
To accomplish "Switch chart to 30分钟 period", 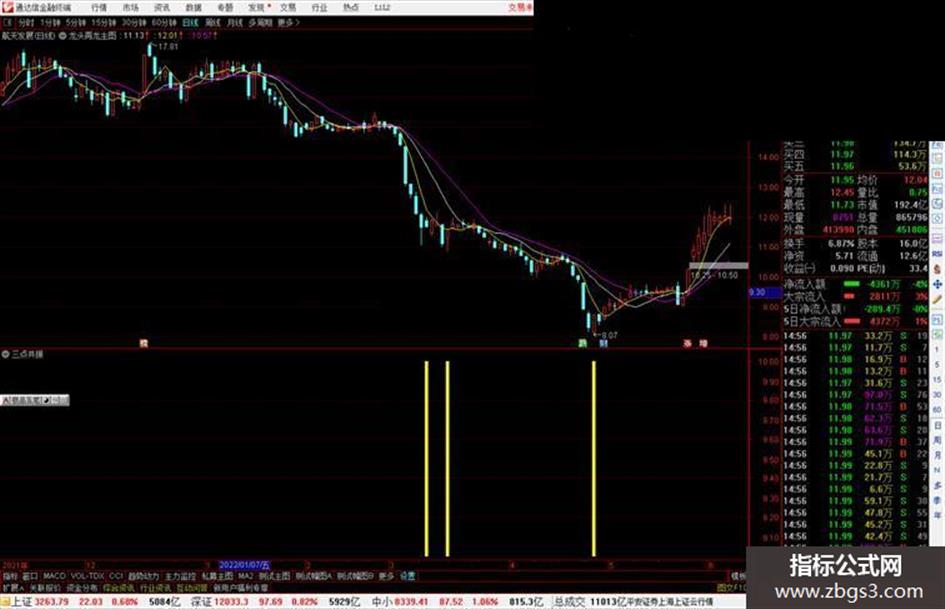I will point(134,23).
